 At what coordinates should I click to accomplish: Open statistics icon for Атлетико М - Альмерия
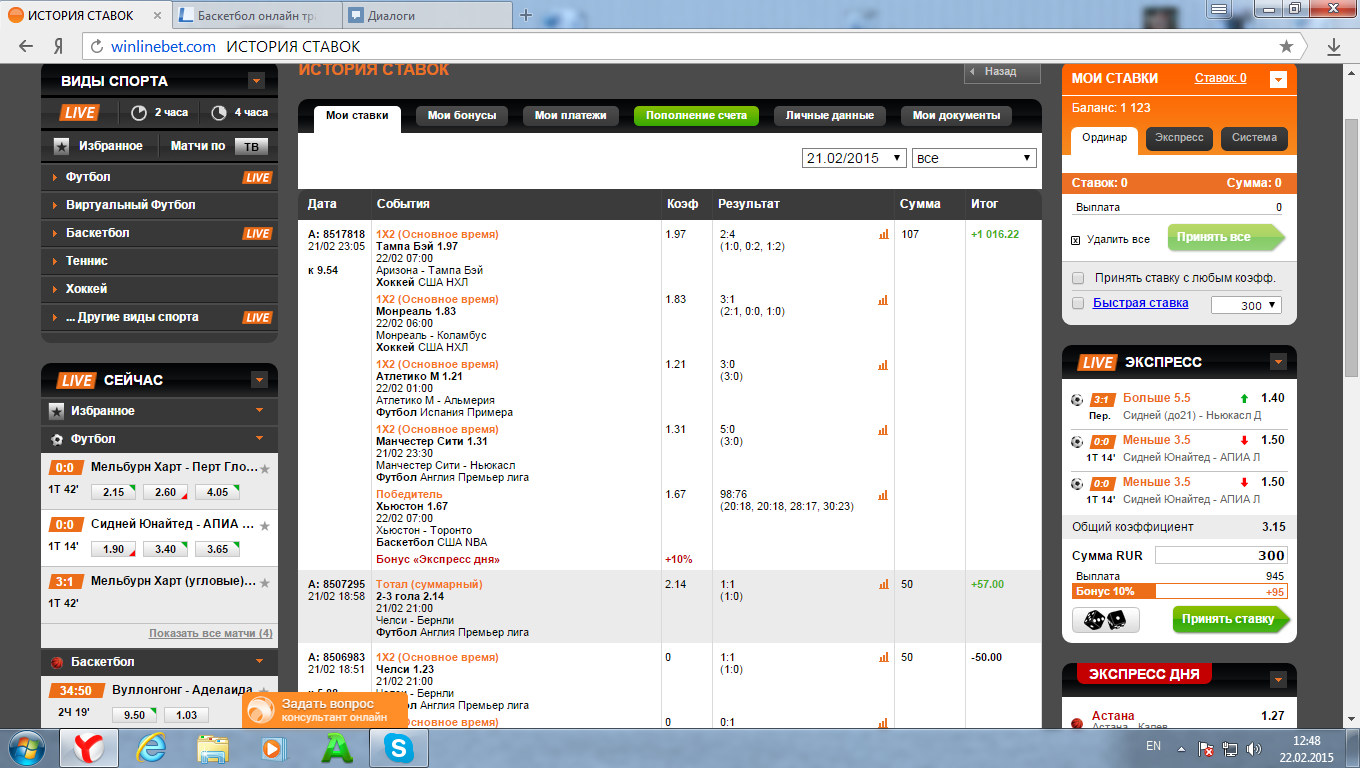883,364
